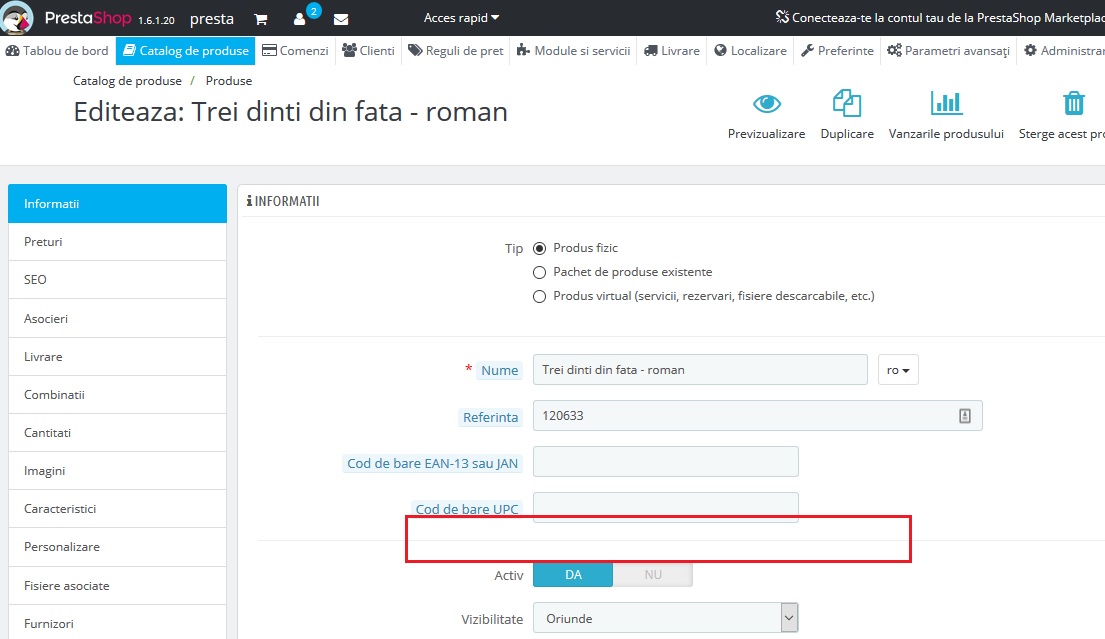Open the Clienti menu
This screenshot has width=1105, height=639.
click(x=369, y=51)
